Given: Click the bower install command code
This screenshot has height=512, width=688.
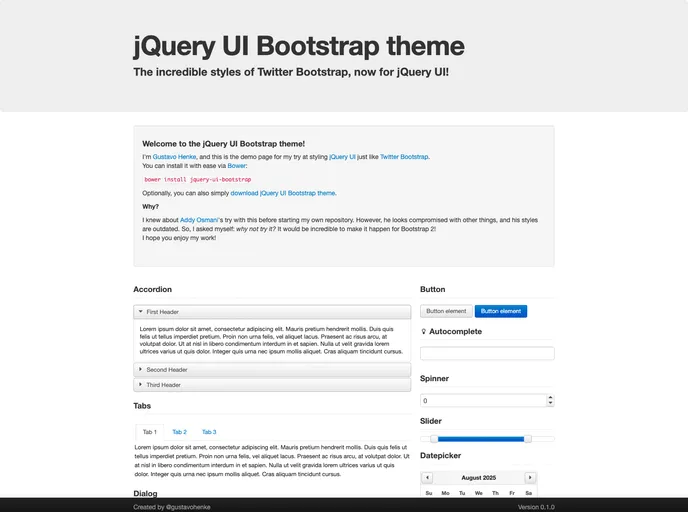Looking at the screenshot, I should (198, 179).
